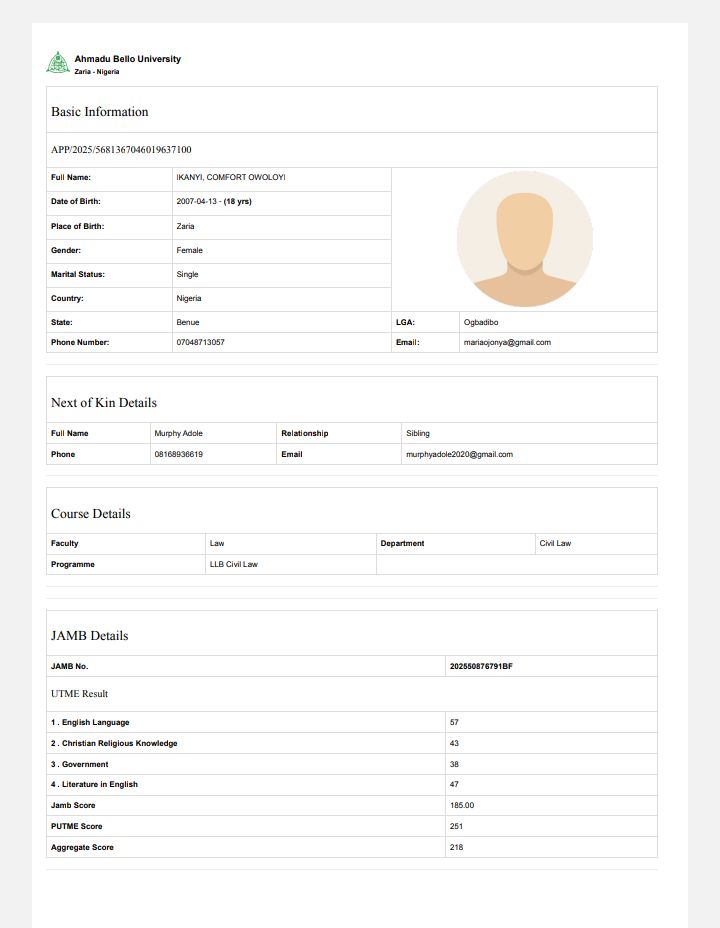Click the Aggregate Score value 218
720x928 pixels.
point(456,847)
